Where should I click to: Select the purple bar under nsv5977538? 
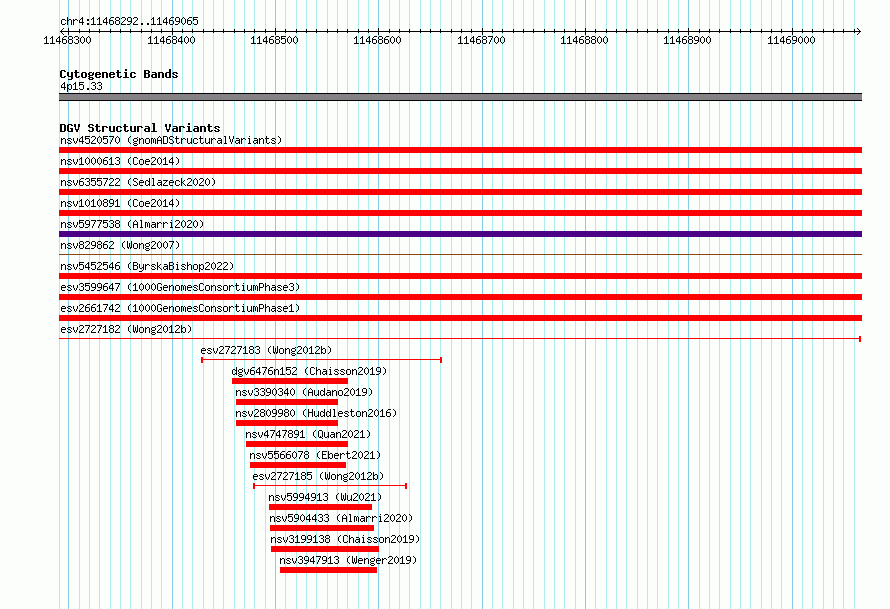[460, 234]
